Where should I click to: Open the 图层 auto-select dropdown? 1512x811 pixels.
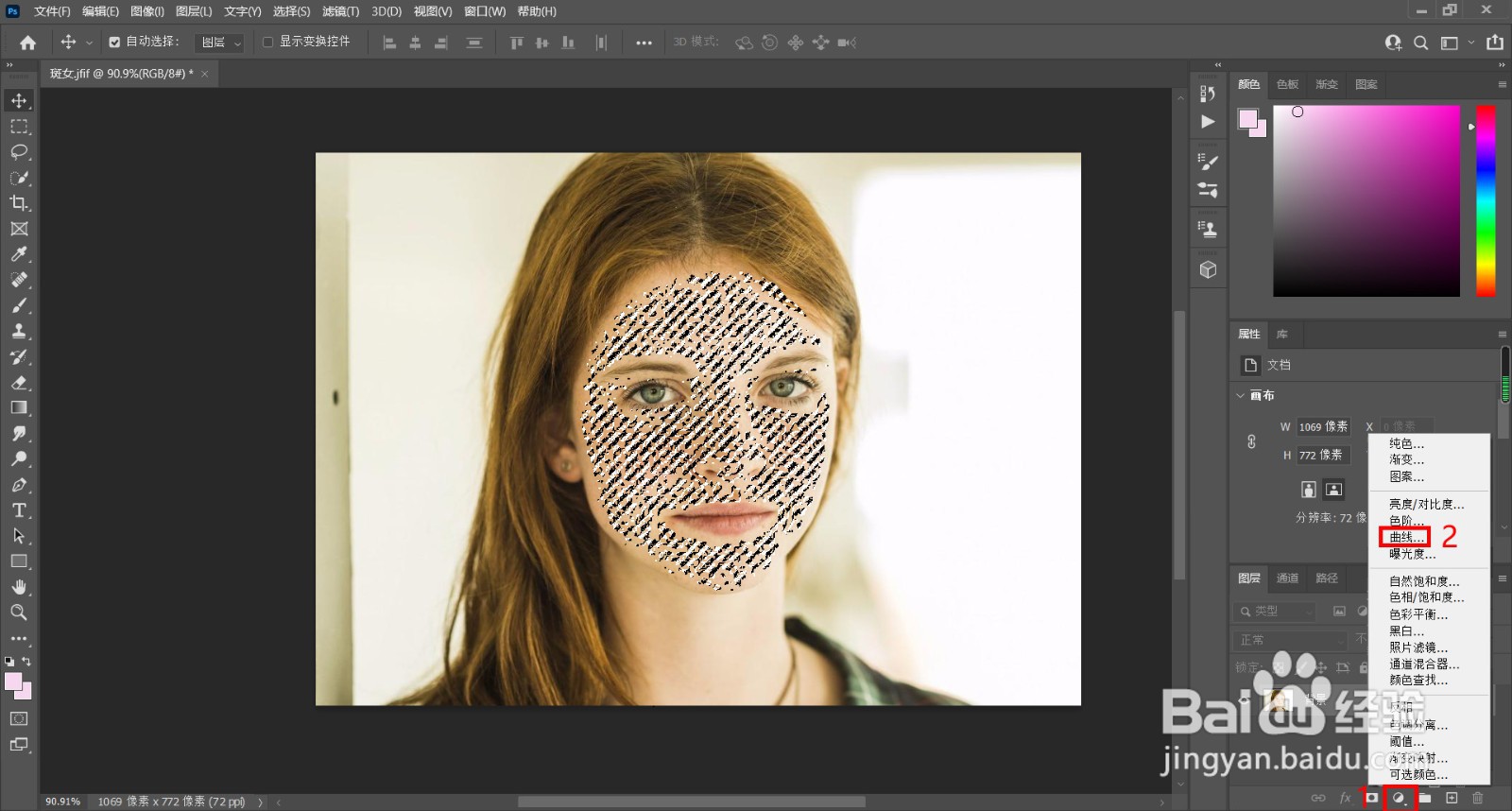pyautogui.click(x=219, y=43)
